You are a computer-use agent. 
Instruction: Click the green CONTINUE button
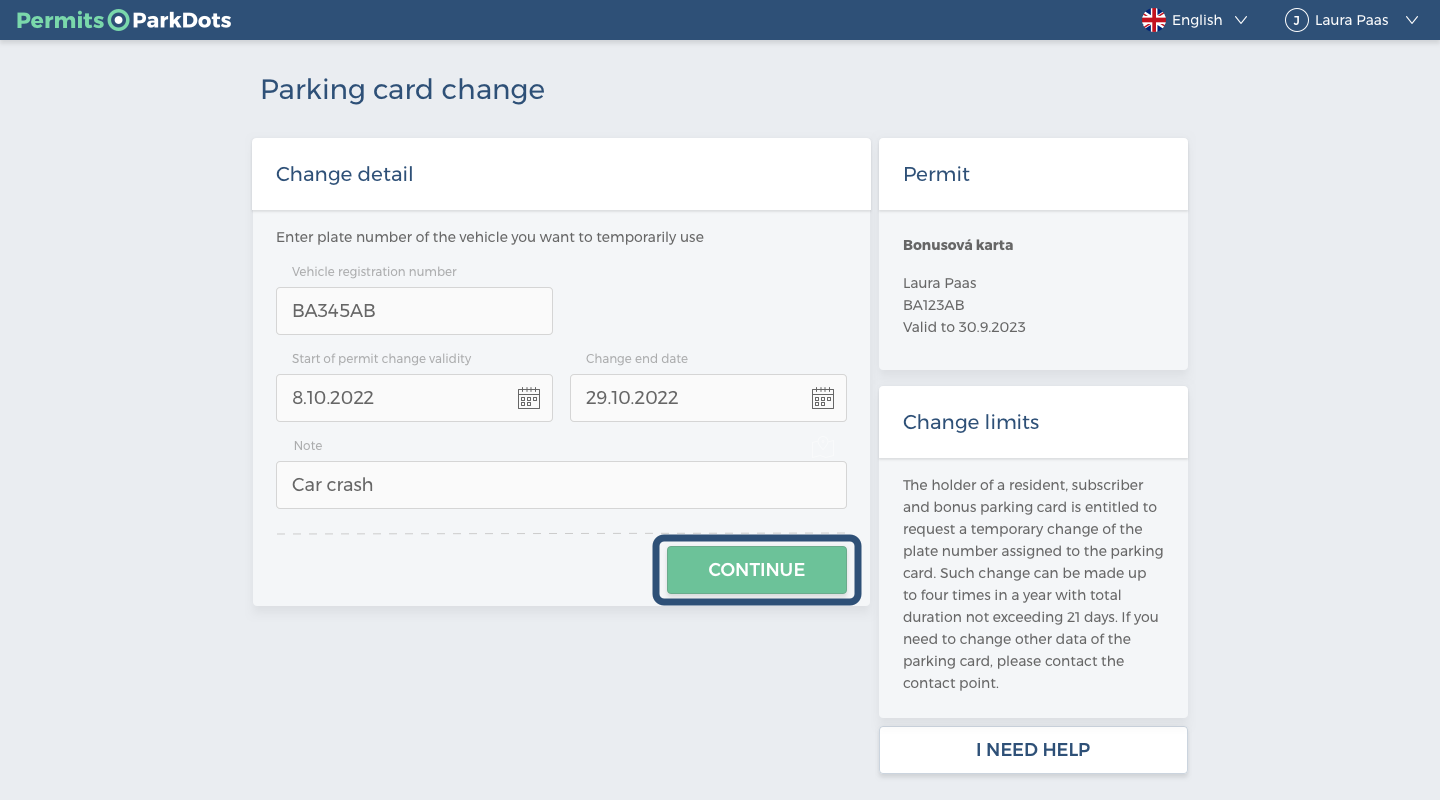(x=757, y=570)
